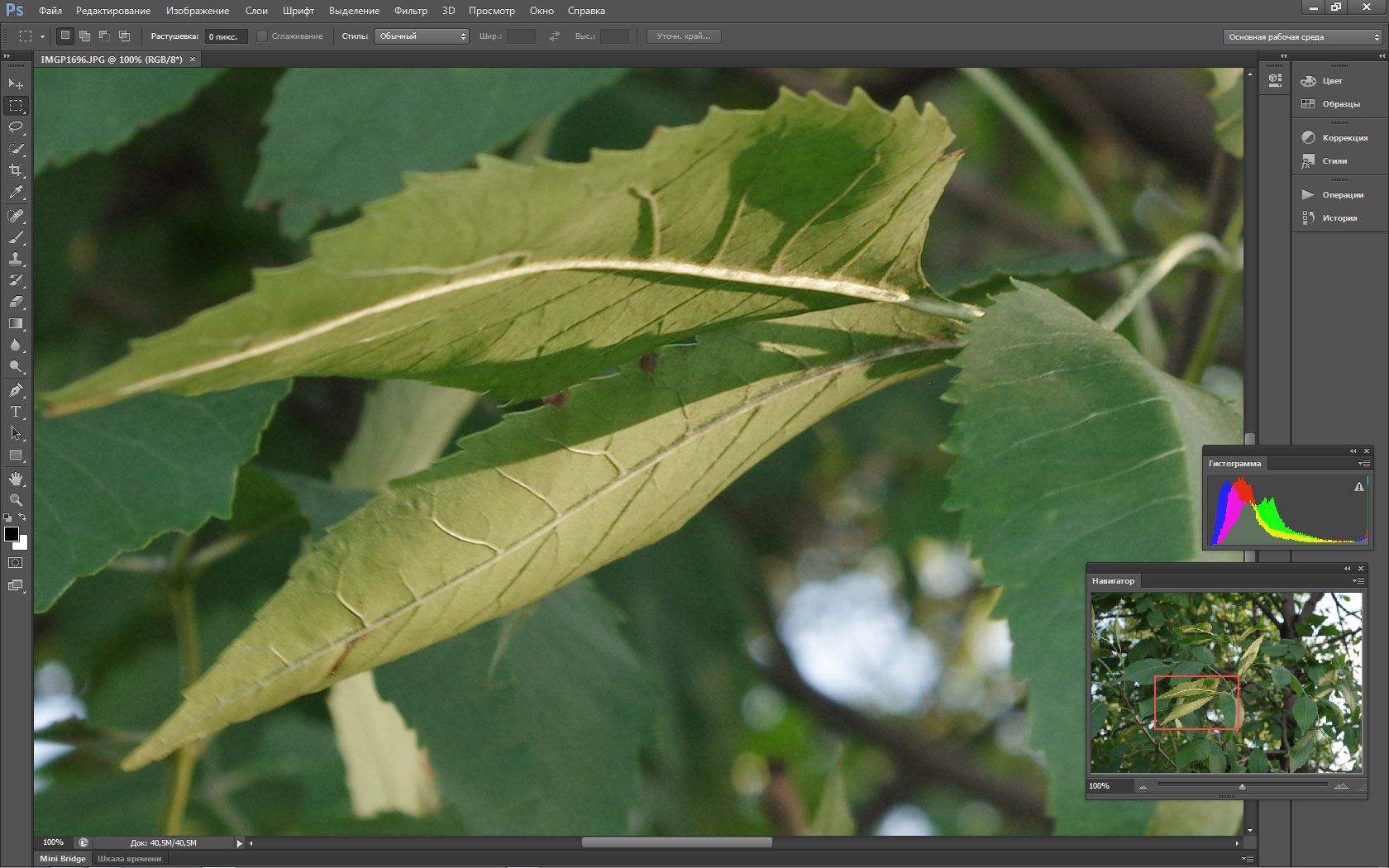Viewport: 1389px width, 868px height.
Task: Pick the Eyedropper tool
Action: [x=16, y=192]
